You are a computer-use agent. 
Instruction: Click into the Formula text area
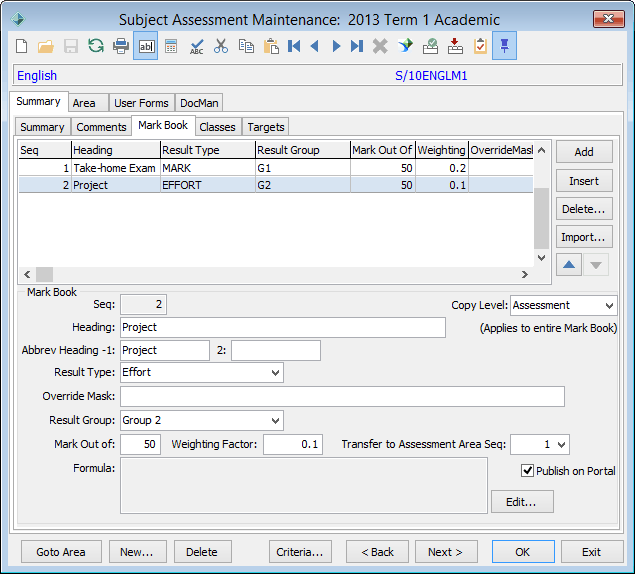(x=304, y=486)
